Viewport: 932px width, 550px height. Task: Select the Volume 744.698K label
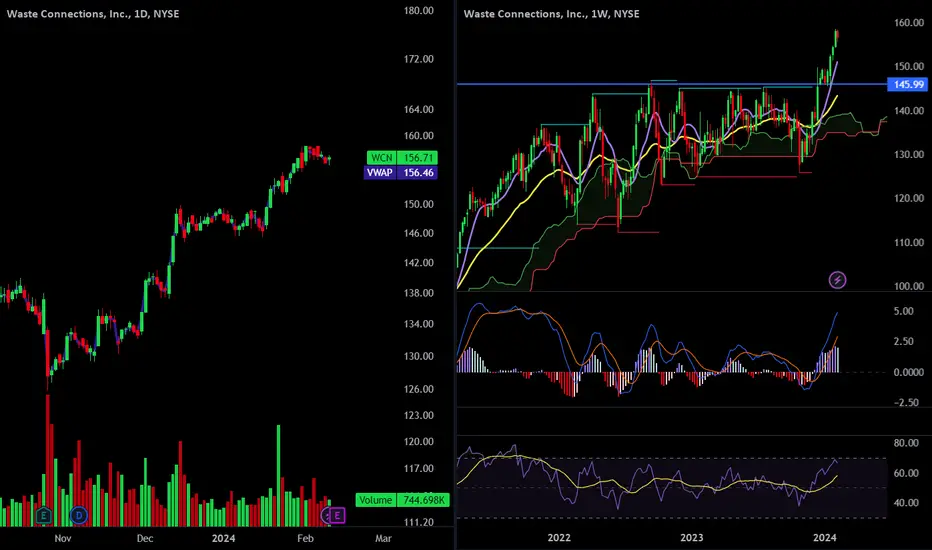(x=402, y=500)
